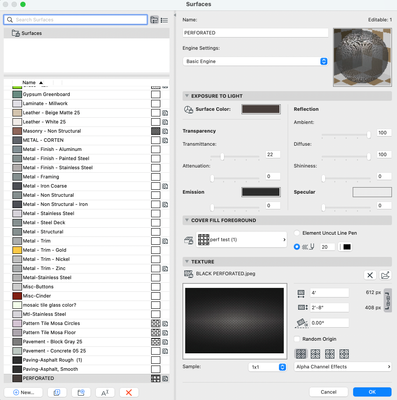Select Element Uncut Line Pen radio button
The image size is (397, 400).
(x=297, y=233)
